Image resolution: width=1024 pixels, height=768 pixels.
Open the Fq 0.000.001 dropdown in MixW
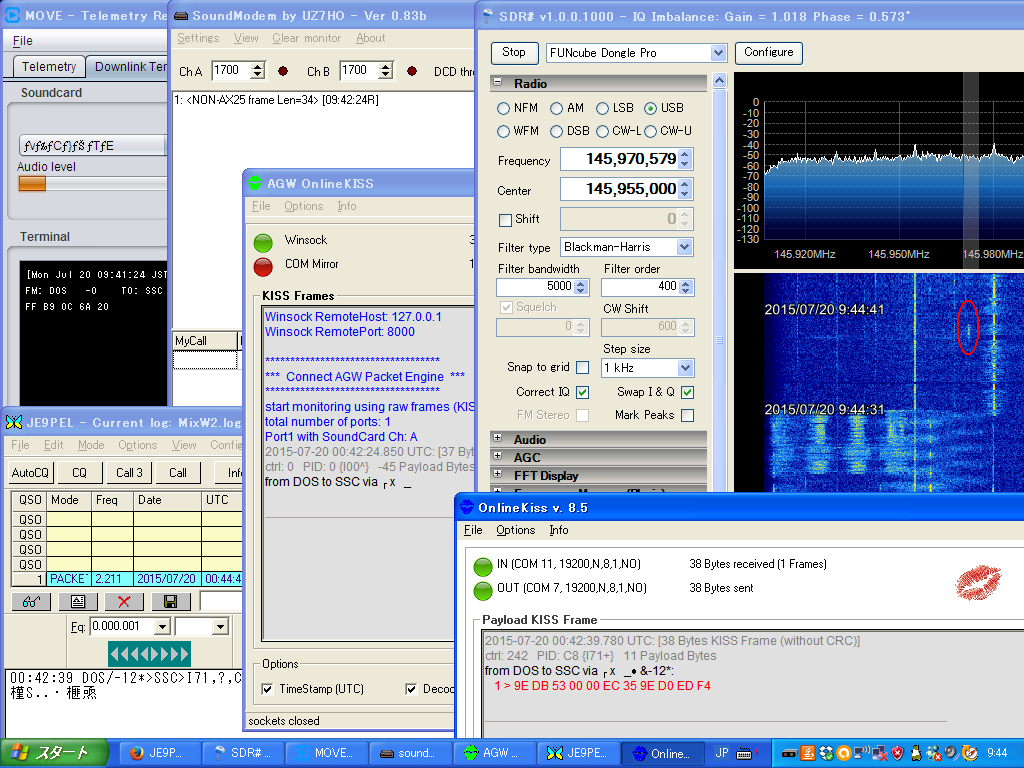[x=162, y=627]
